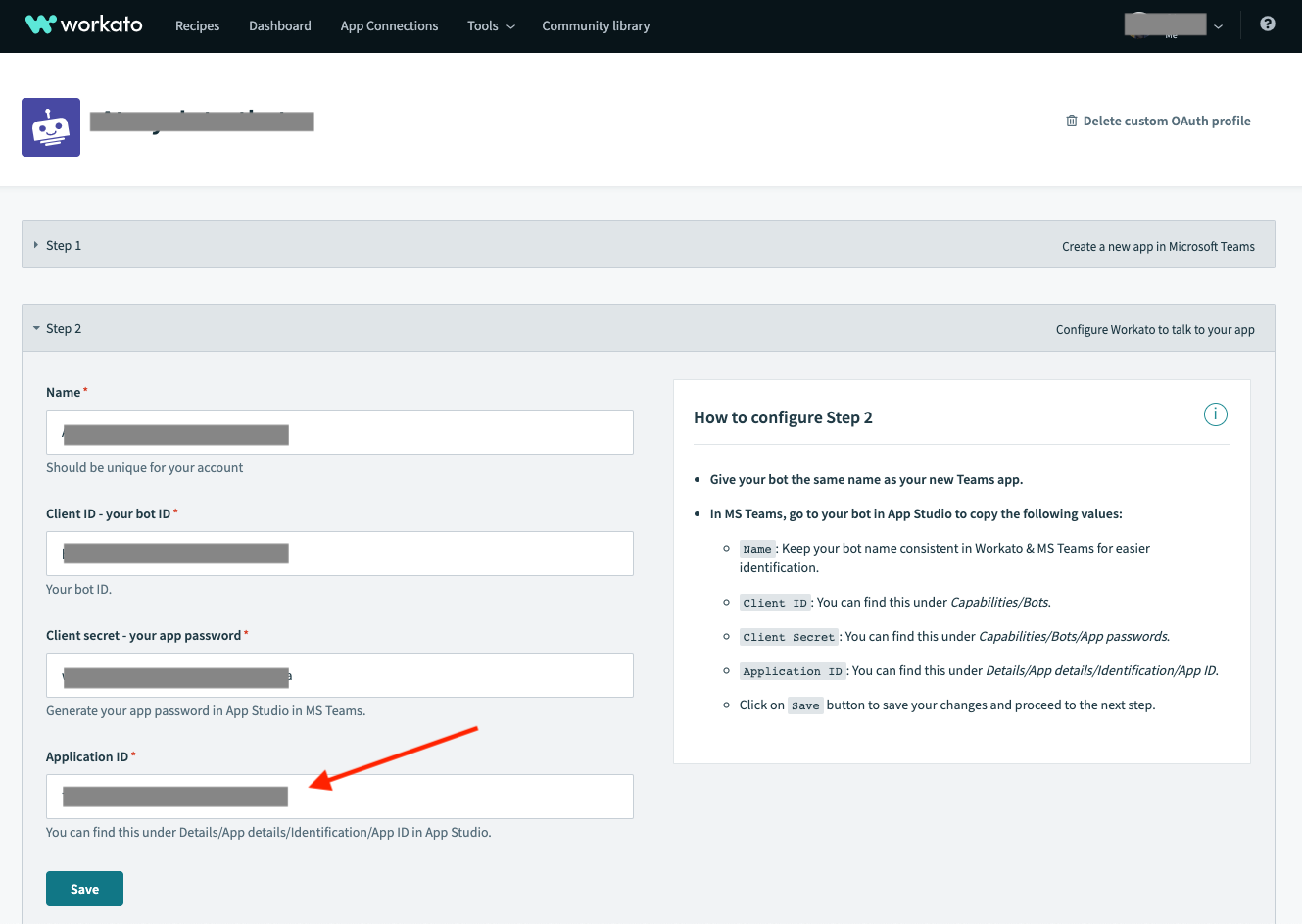Image resolution: width=1302 pixels, height=924 pixels.
Task: Click the Save button
Action: (84, 889)
